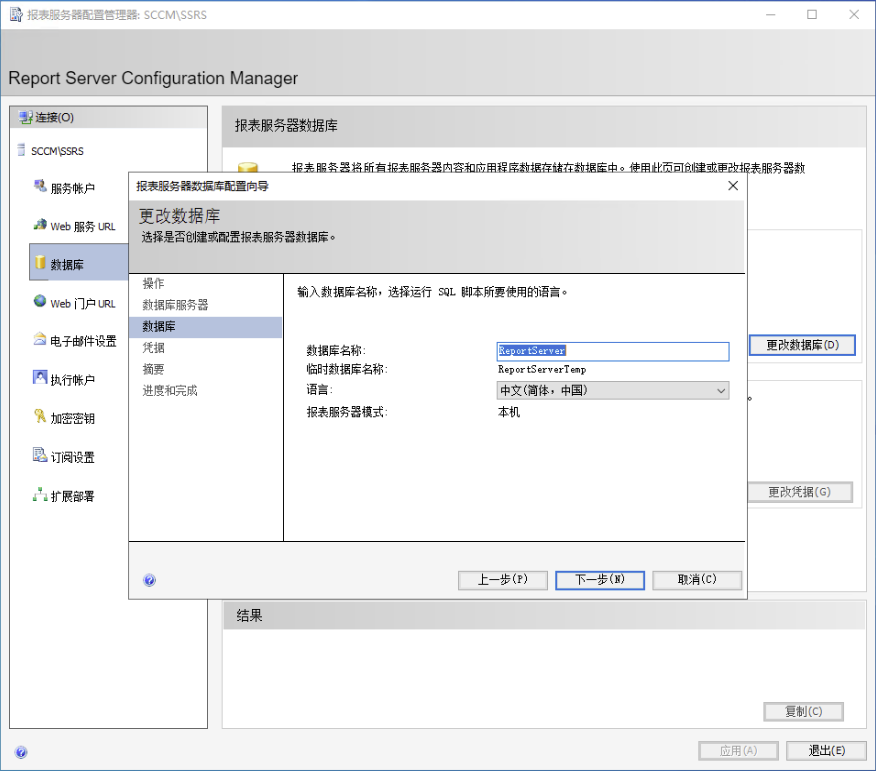The width and height of the screenshot is (876, 771).
Task: Open the 订阅设置 icon
Action: 40,455
